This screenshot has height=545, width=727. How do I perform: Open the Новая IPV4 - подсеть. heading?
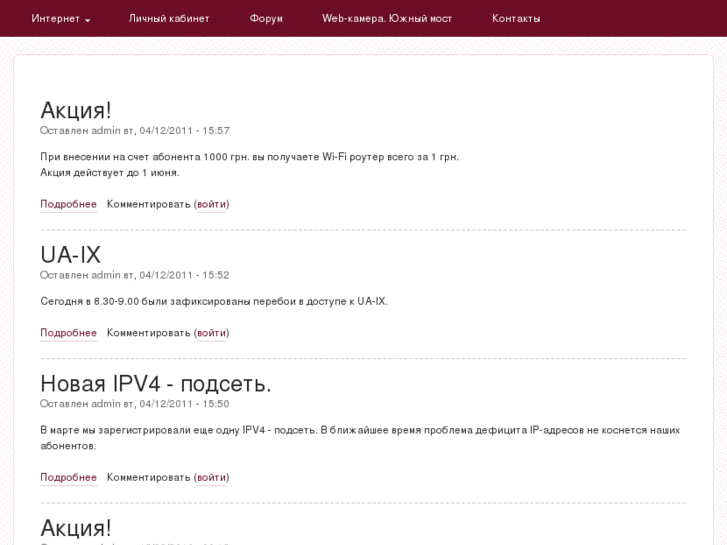156,384
